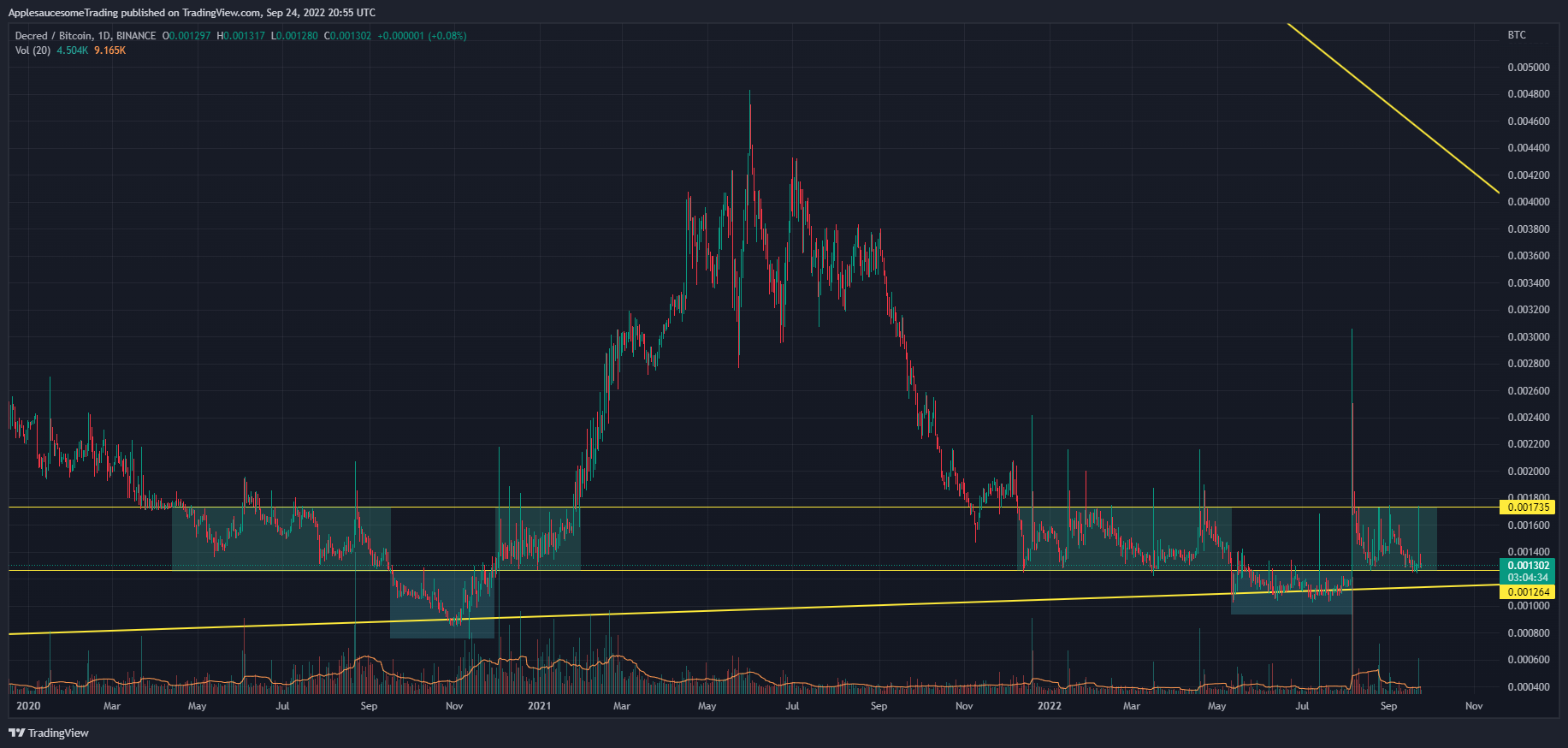Click the 2020 label on time axis

pyautogui.click(x=28, y=706)
